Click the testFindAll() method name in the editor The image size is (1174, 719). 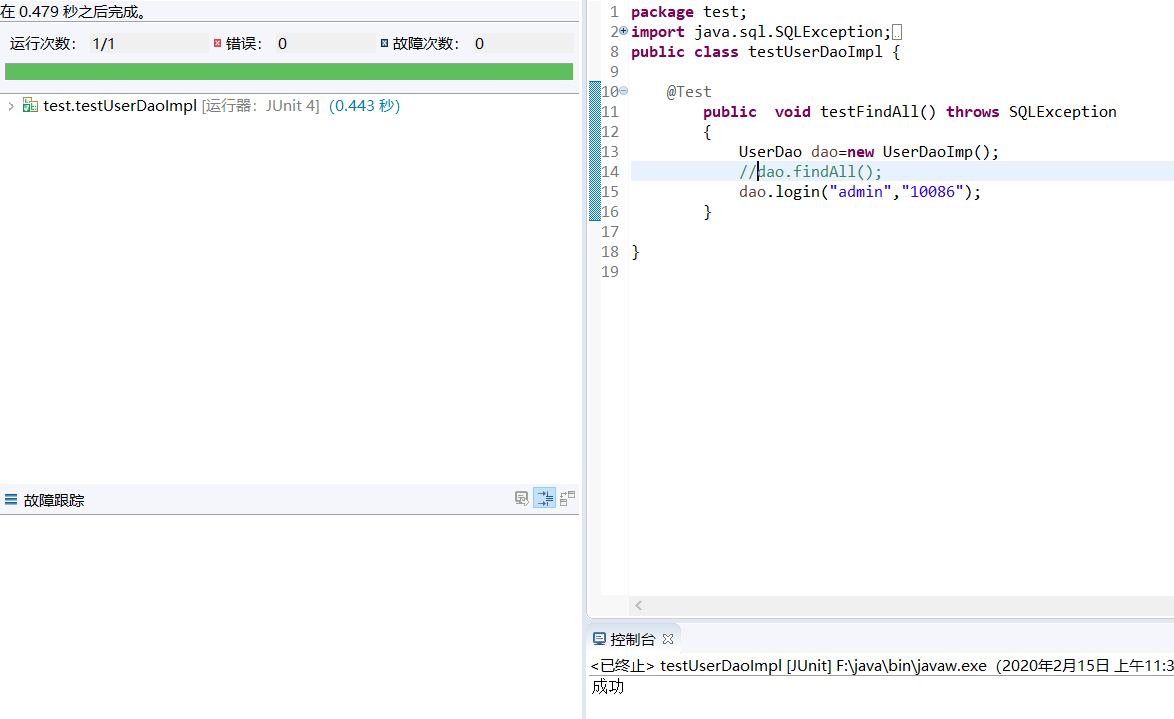(878, 112)
